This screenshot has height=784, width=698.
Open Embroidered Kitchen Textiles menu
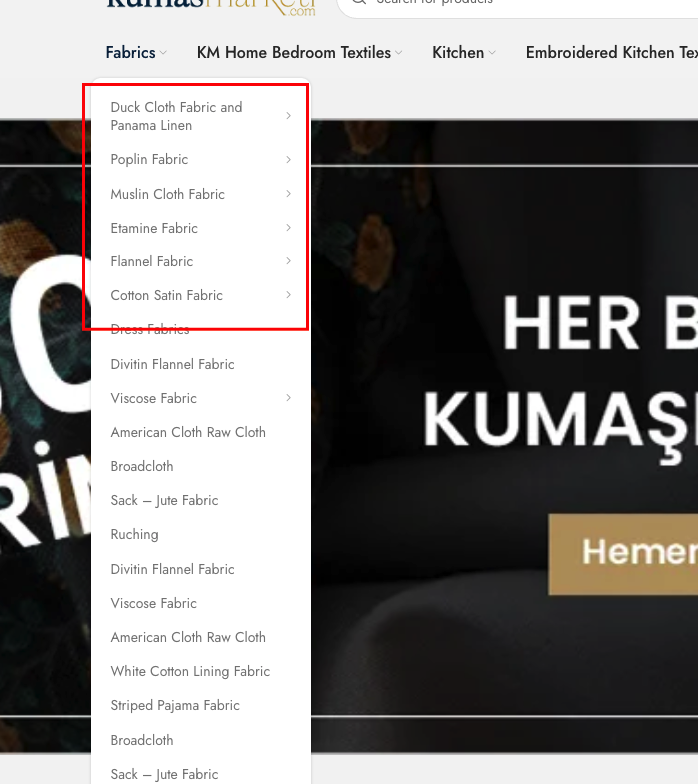[612, 52]
